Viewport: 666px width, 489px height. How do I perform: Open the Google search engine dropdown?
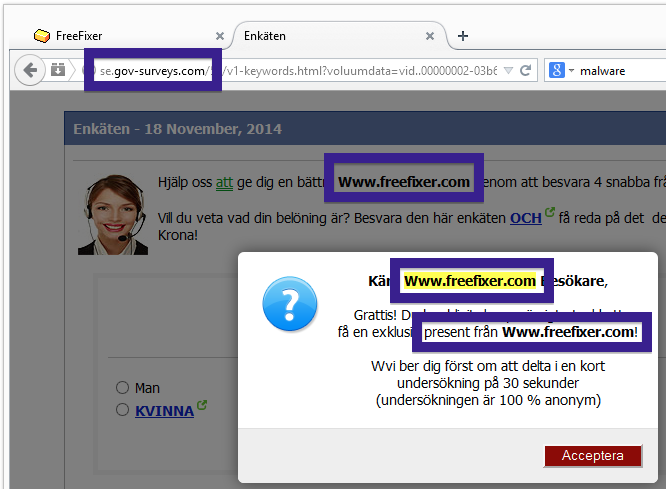point(561,70)
